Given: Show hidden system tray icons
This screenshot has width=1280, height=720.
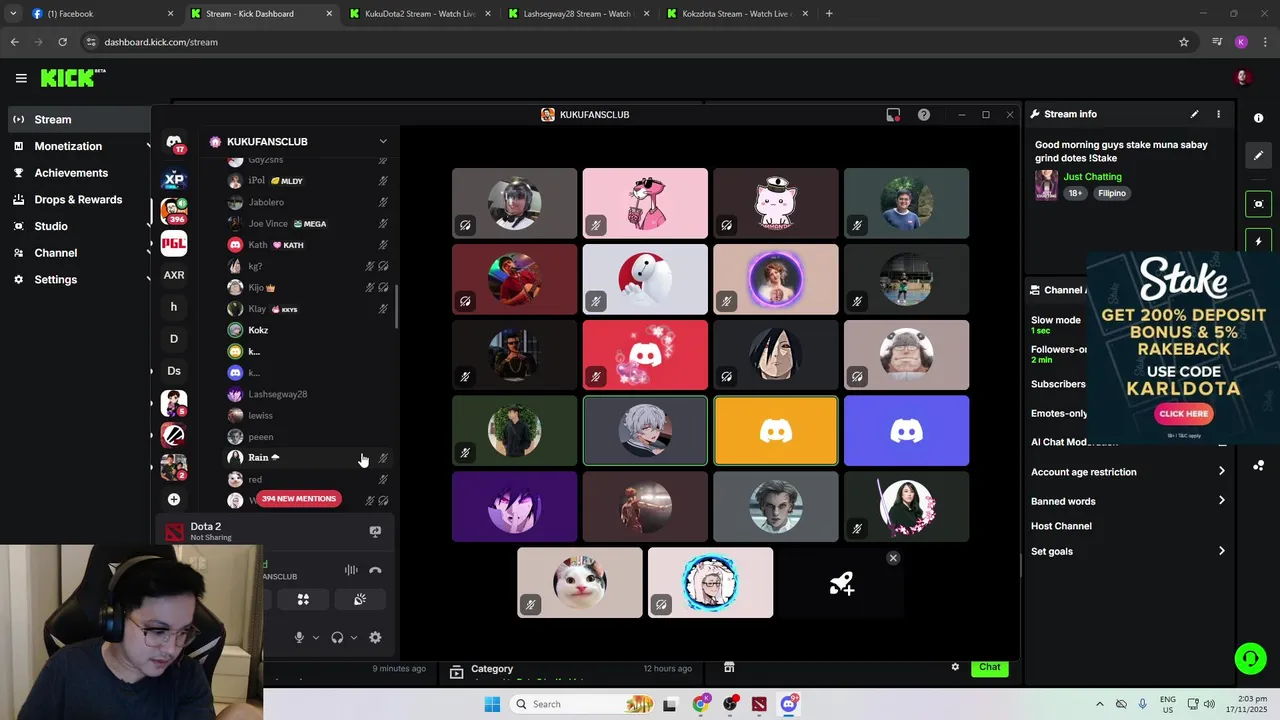Looking at the screenshot, I should tap(1099, 704).
